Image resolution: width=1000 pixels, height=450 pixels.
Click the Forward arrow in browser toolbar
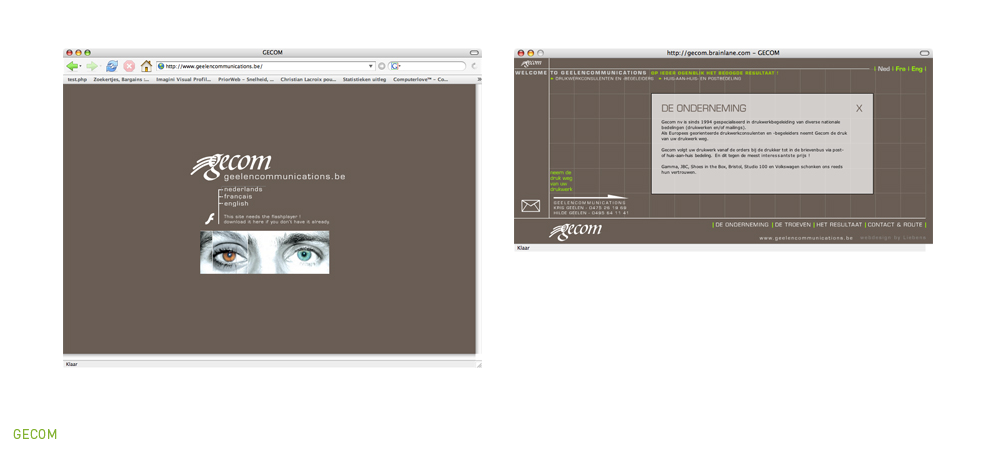(91, 66)
